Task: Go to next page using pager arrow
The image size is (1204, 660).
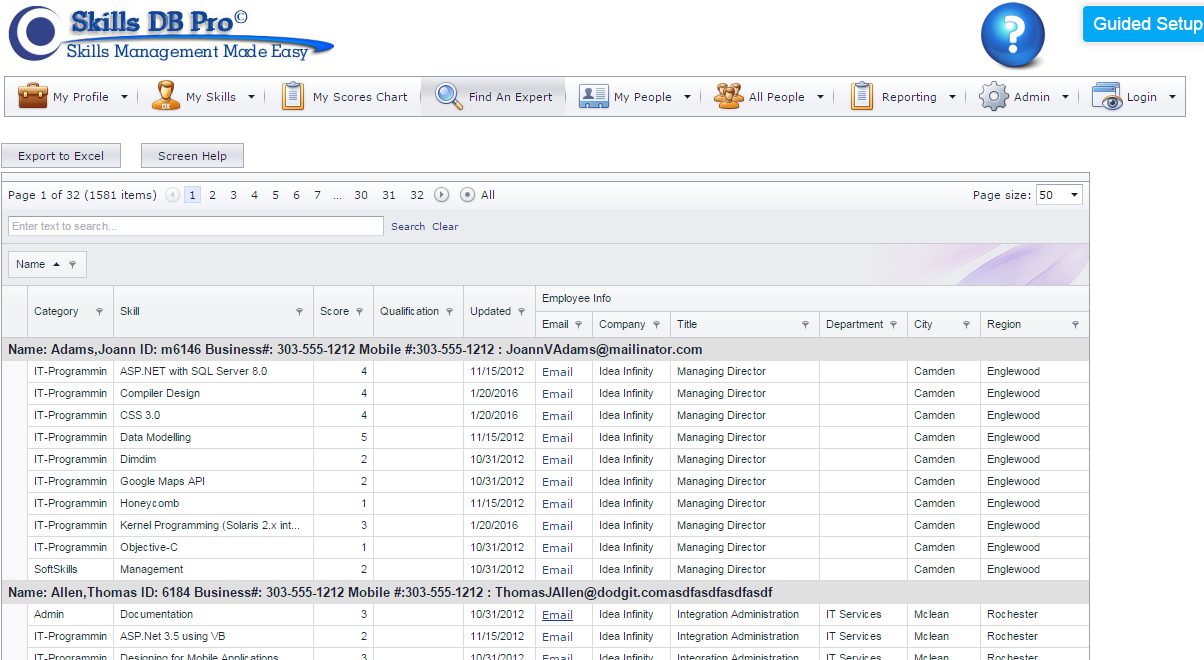Action: [441, 195]
